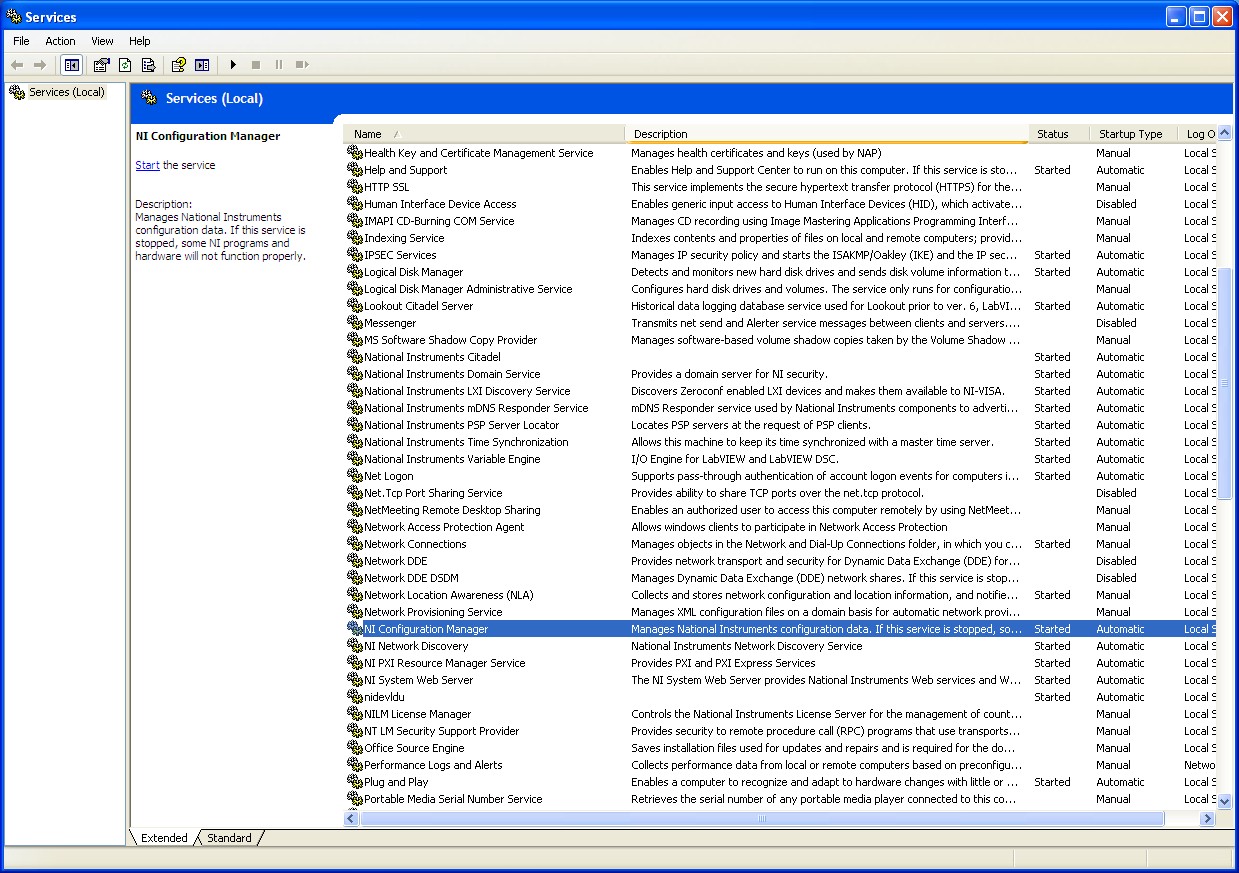Click the gear icon next to Office Source Engine

point(354,748)
